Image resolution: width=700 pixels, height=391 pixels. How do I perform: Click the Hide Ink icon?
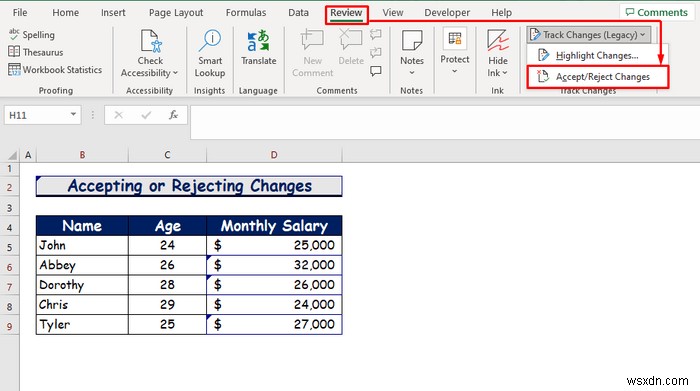click(x=498, y=41)
